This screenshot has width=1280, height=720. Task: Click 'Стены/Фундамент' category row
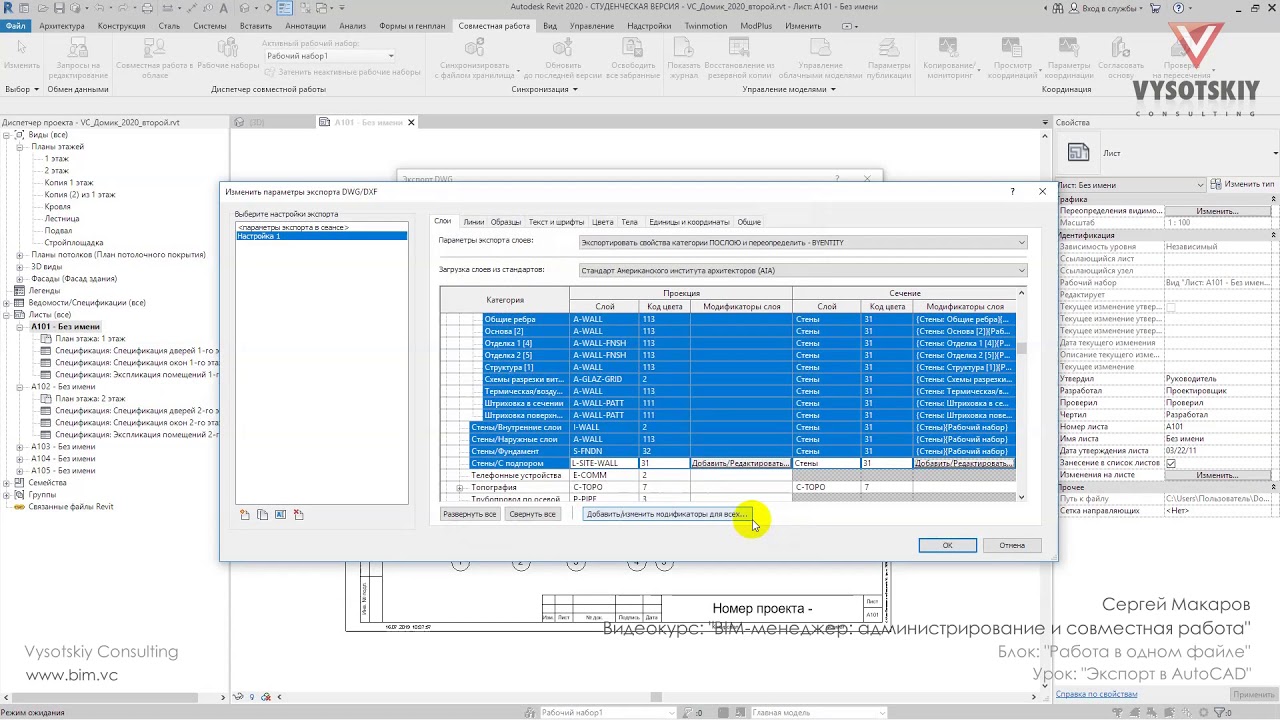(505, 451)
